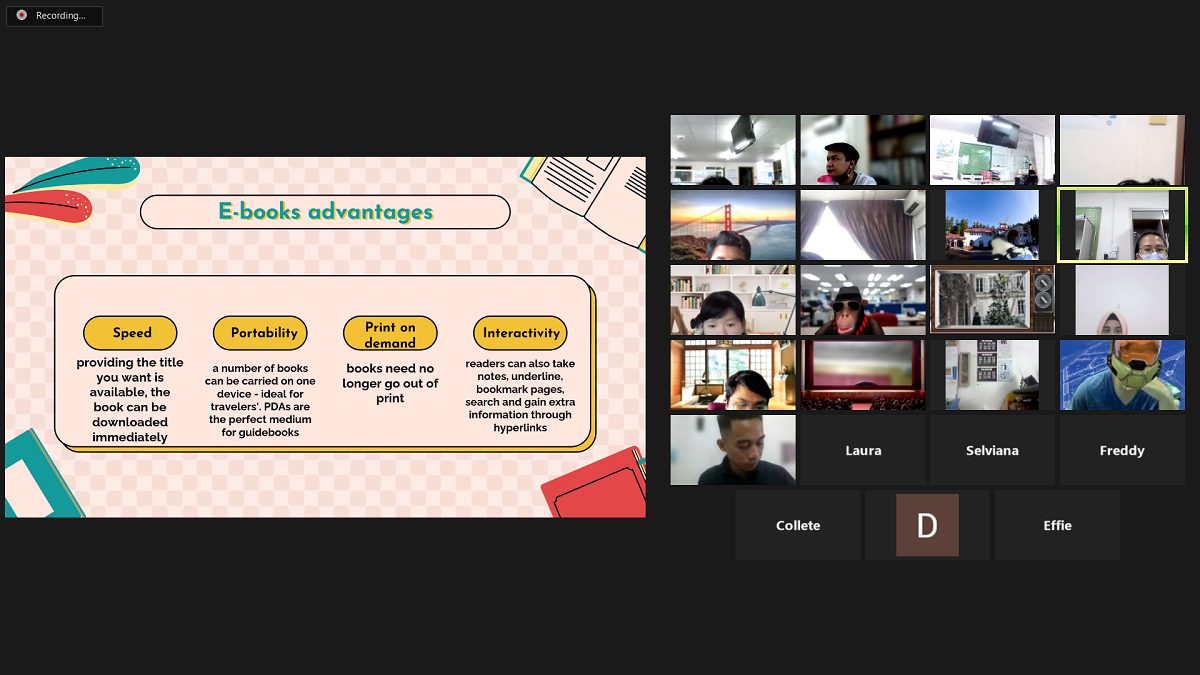Select Collete's participant tile
The width and height of the screenshot is (1200, 675).
click(x=798, y=525)
